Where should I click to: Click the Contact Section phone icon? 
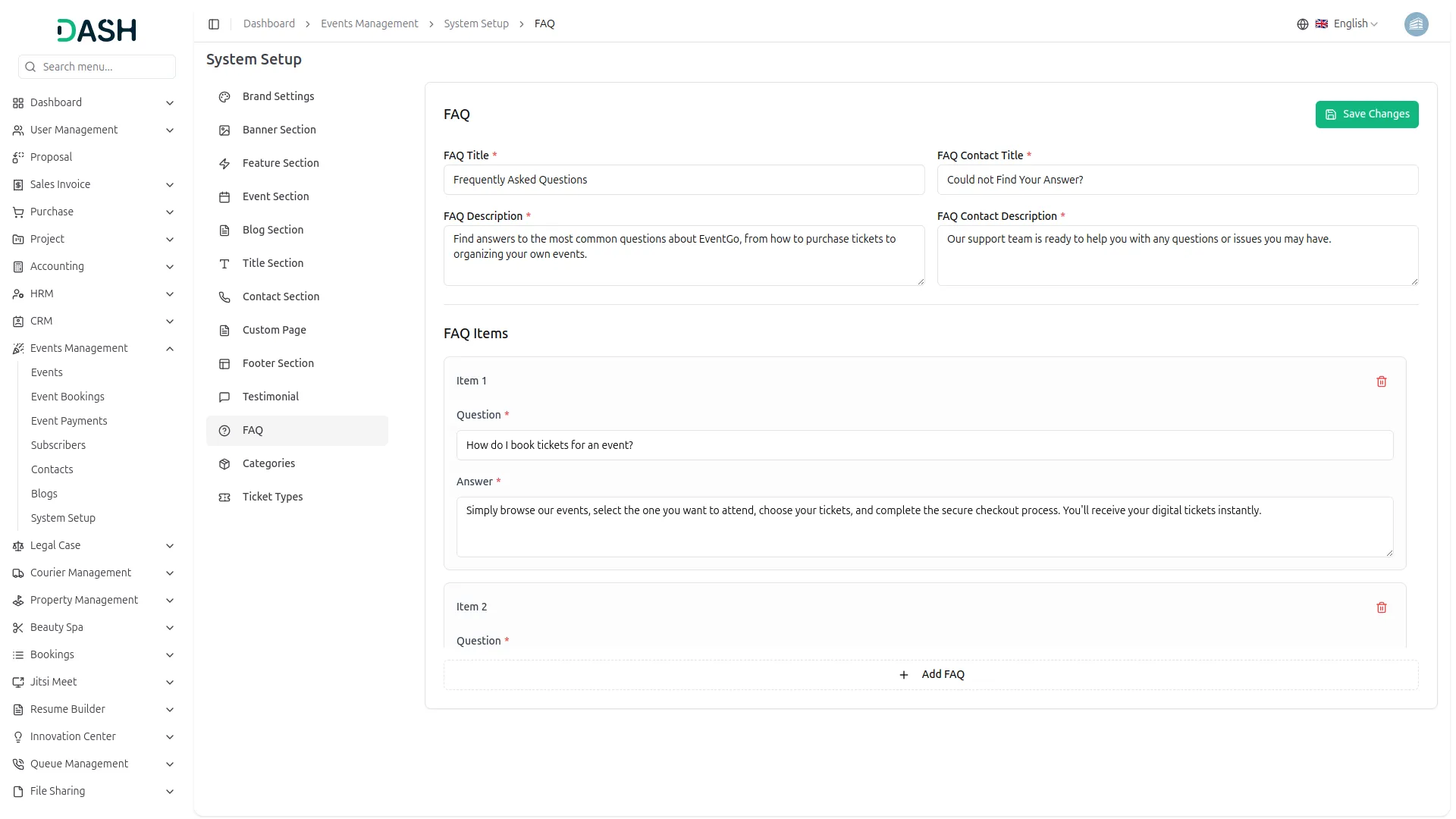coord(224,297)
